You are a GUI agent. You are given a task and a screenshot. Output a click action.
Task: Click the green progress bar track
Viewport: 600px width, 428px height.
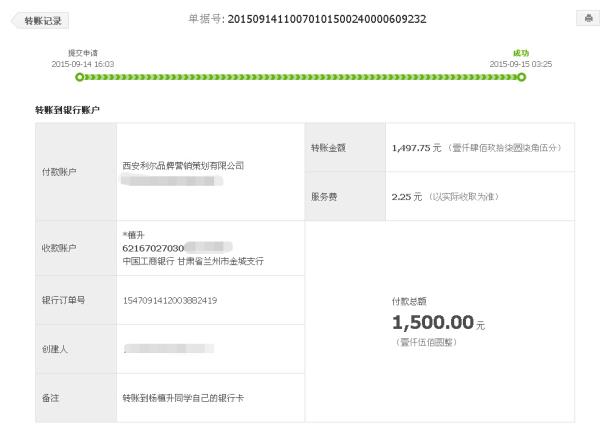[x=300, y=77]
